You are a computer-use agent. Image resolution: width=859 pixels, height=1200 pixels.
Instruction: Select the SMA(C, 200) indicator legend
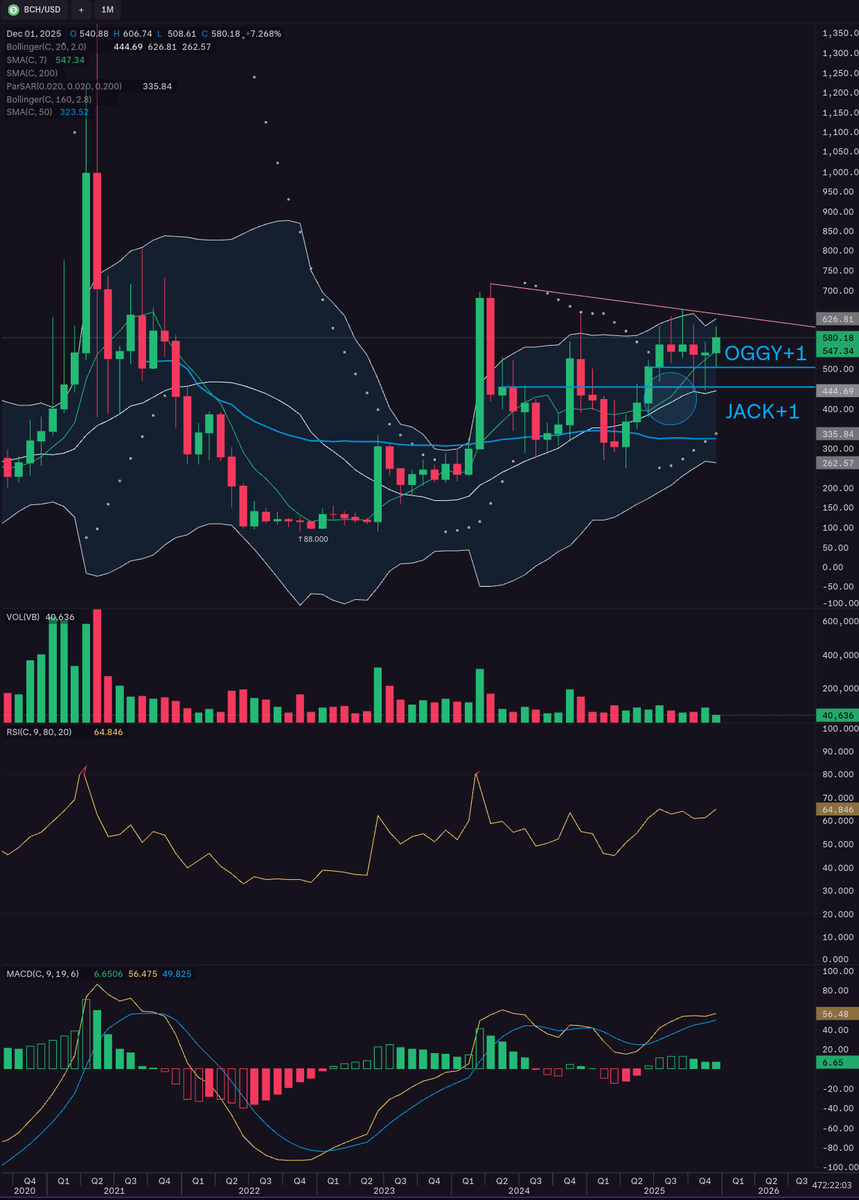[x=32, y=74]
